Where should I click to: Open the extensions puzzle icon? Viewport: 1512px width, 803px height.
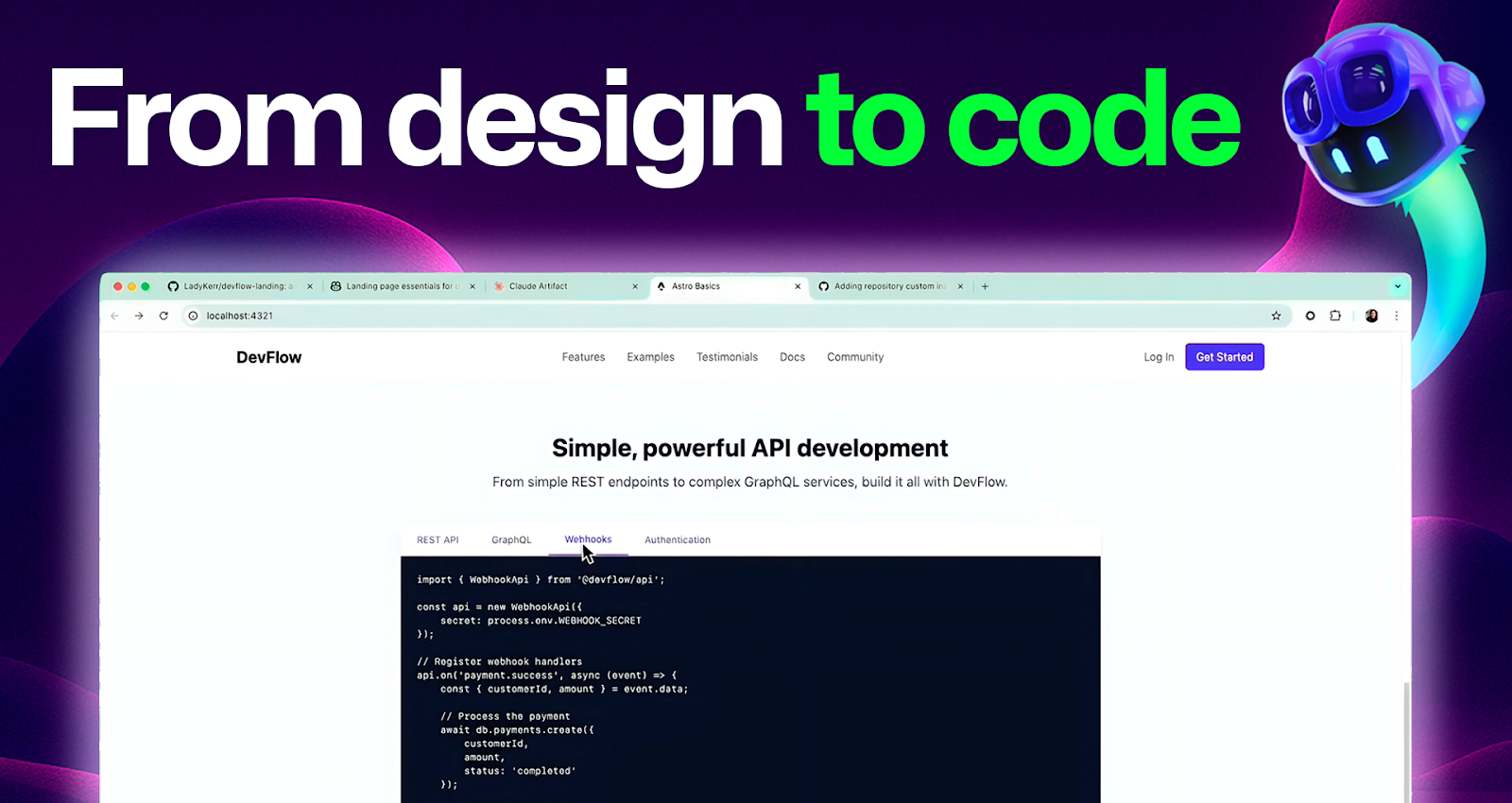click(x=1335, y=316)
